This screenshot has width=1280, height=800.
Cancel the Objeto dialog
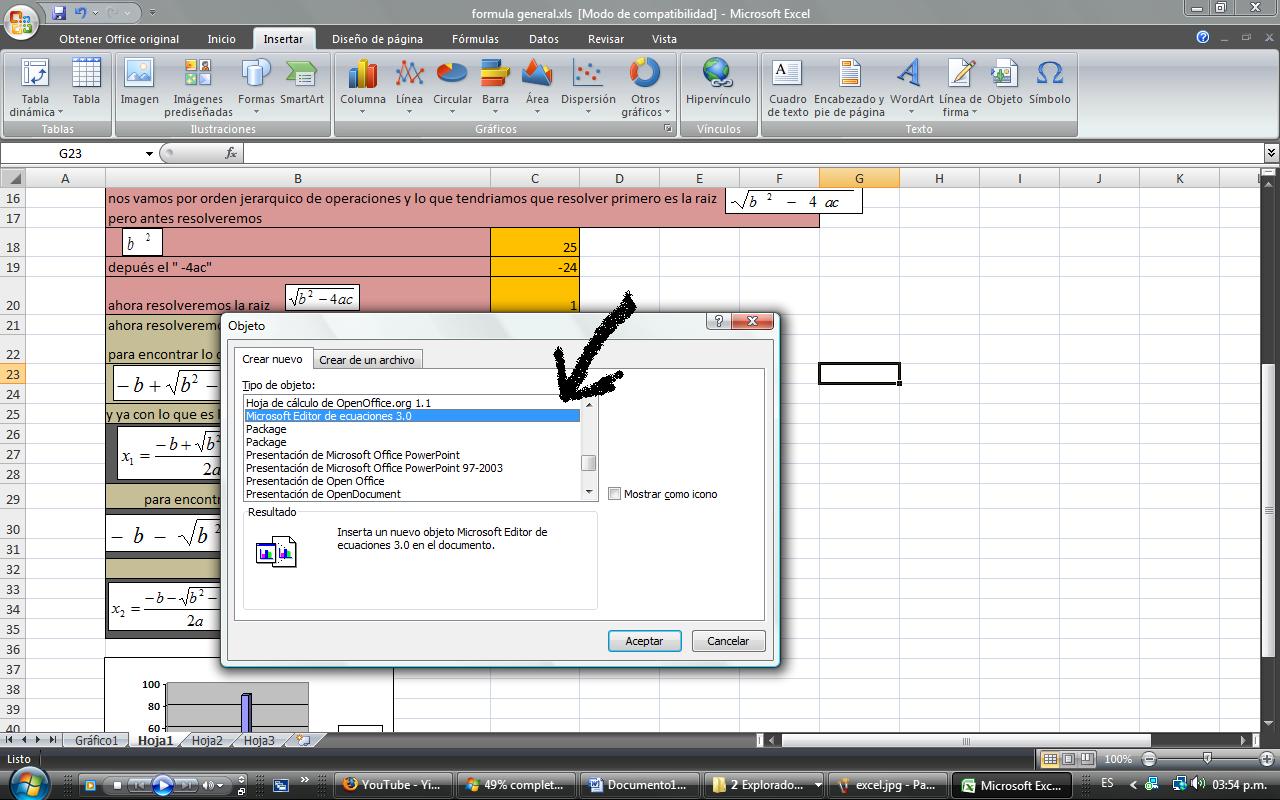tap(728, 641)
